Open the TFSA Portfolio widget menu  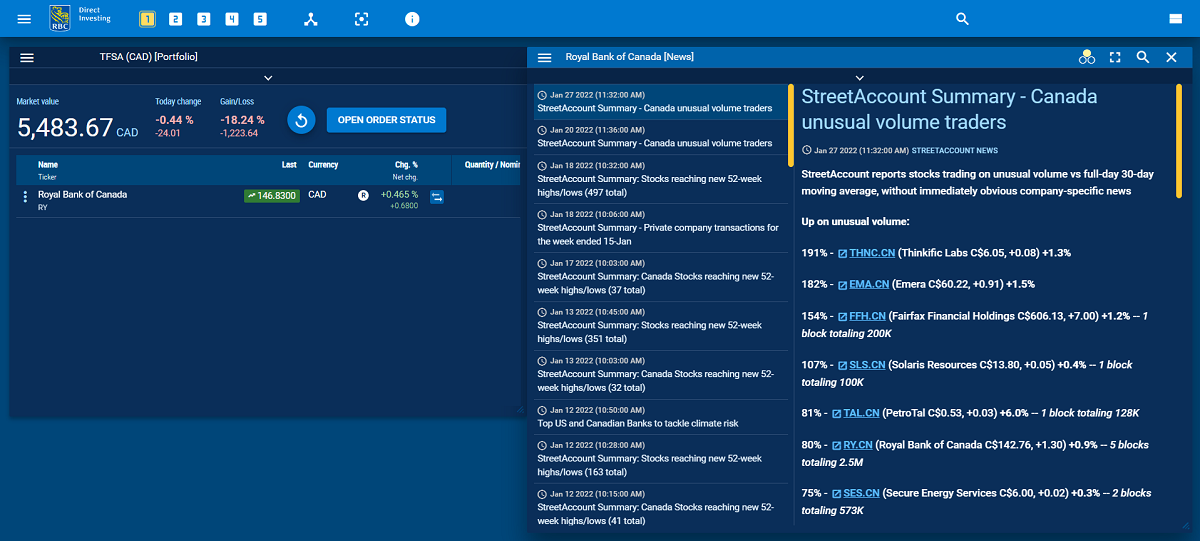[27, 57]
